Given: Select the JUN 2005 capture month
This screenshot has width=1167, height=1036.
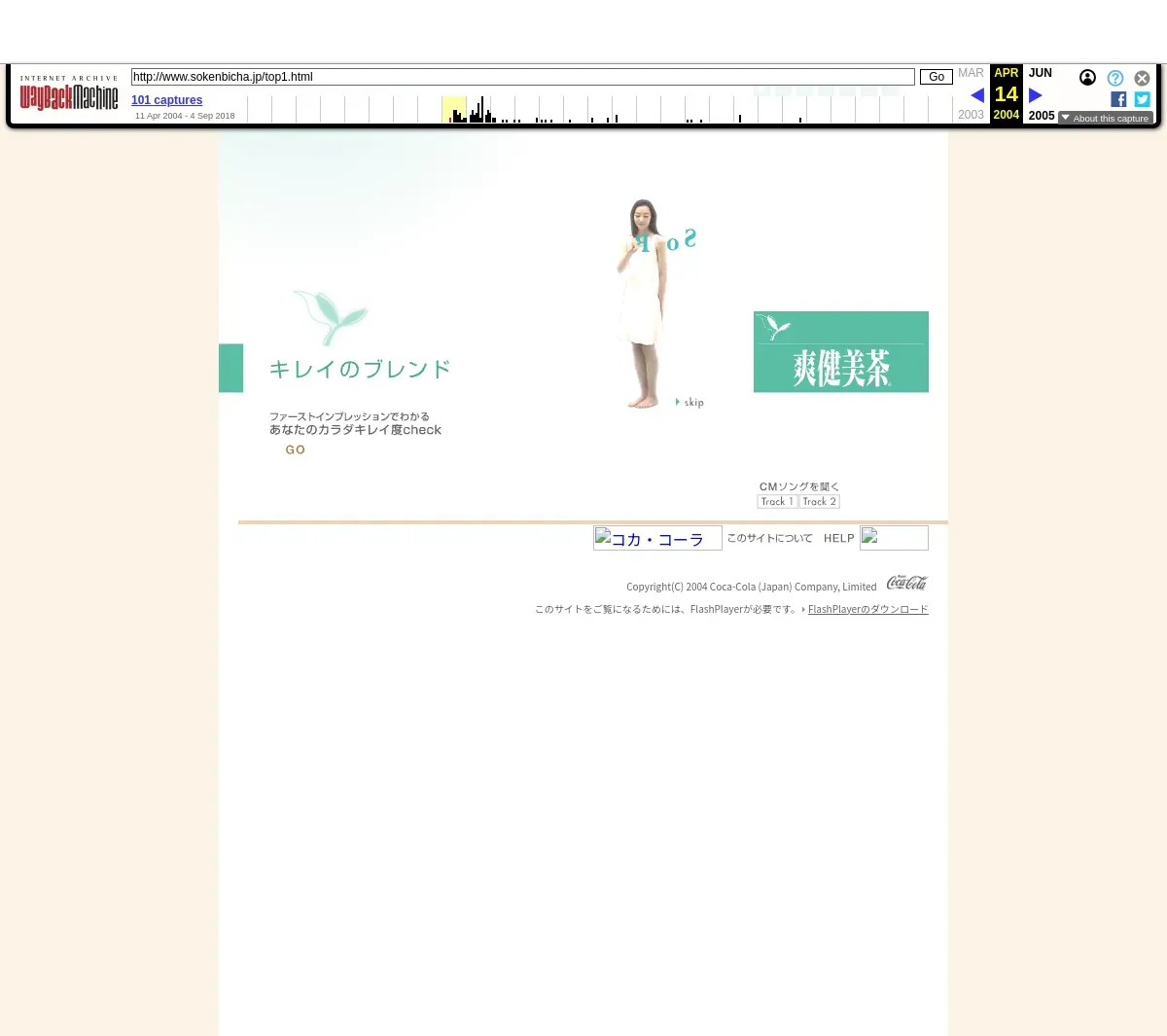Looking at the screenshot, I should click(x=1041, y=73).
